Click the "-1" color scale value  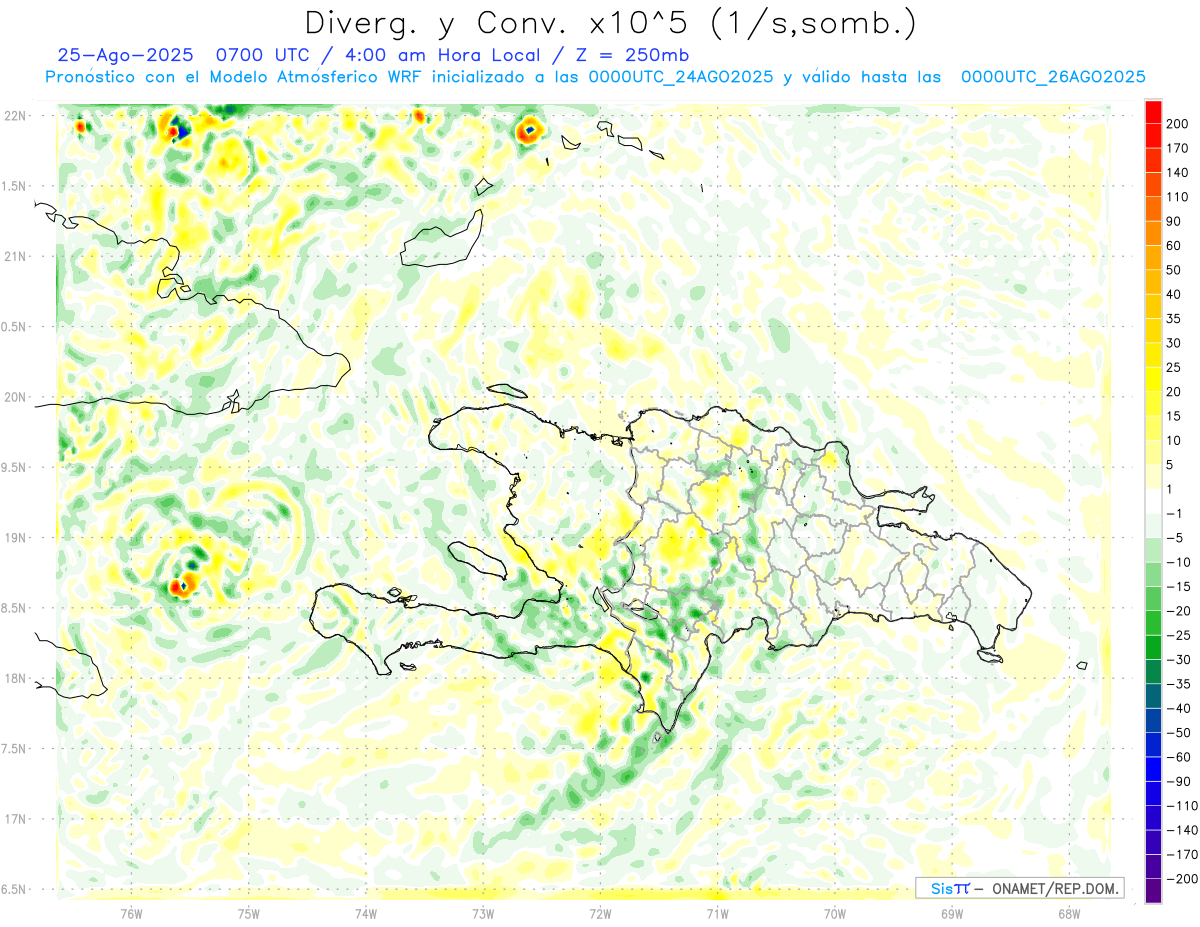pyautogui.click(x=1176, y=514)
